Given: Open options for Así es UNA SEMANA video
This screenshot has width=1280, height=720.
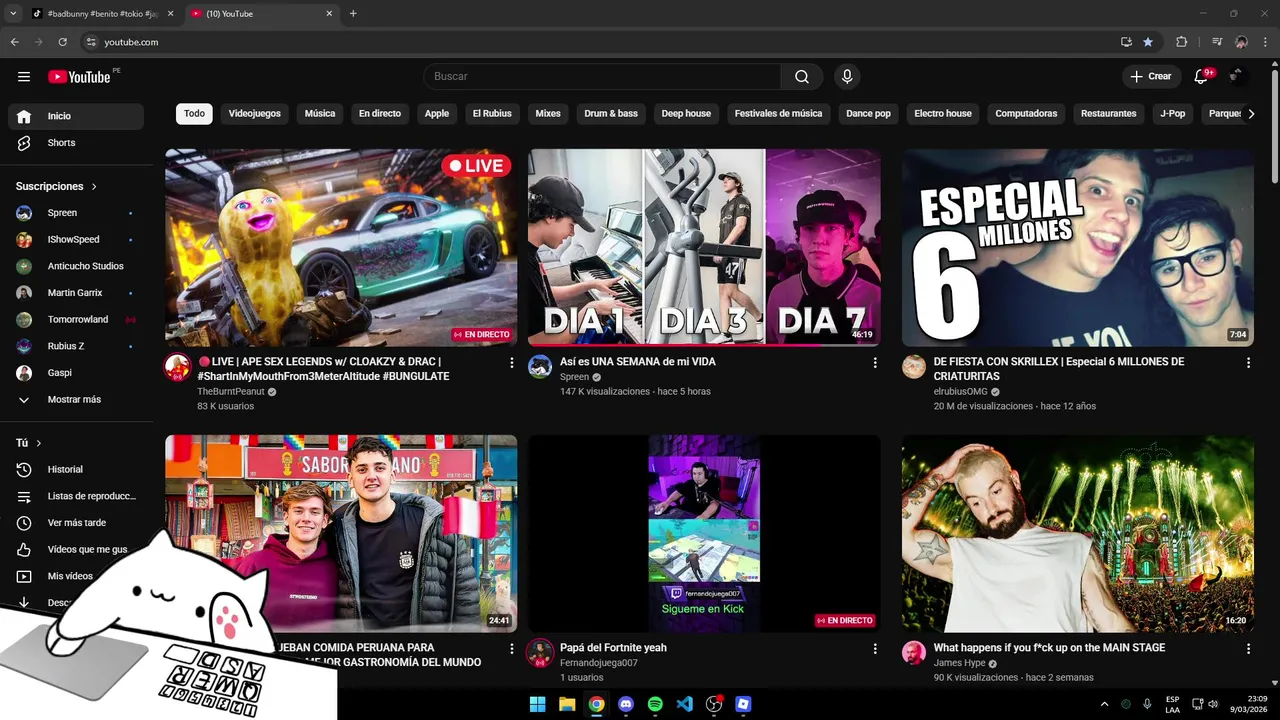Looking at the screenshot, I should click(x=875, y=363).
